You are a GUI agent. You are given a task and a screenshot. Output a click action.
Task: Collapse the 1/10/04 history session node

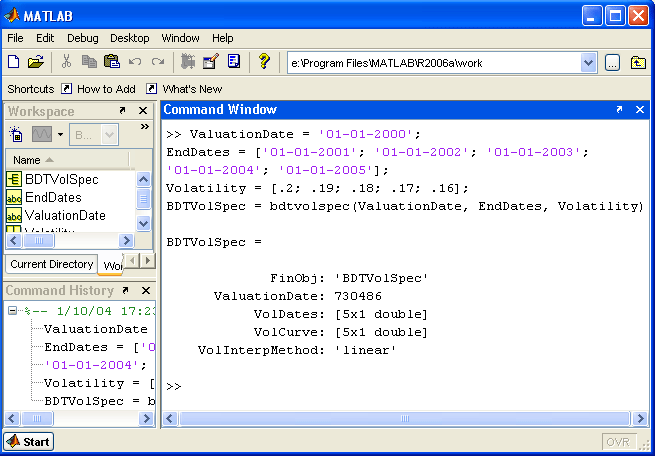coord(13,310)
